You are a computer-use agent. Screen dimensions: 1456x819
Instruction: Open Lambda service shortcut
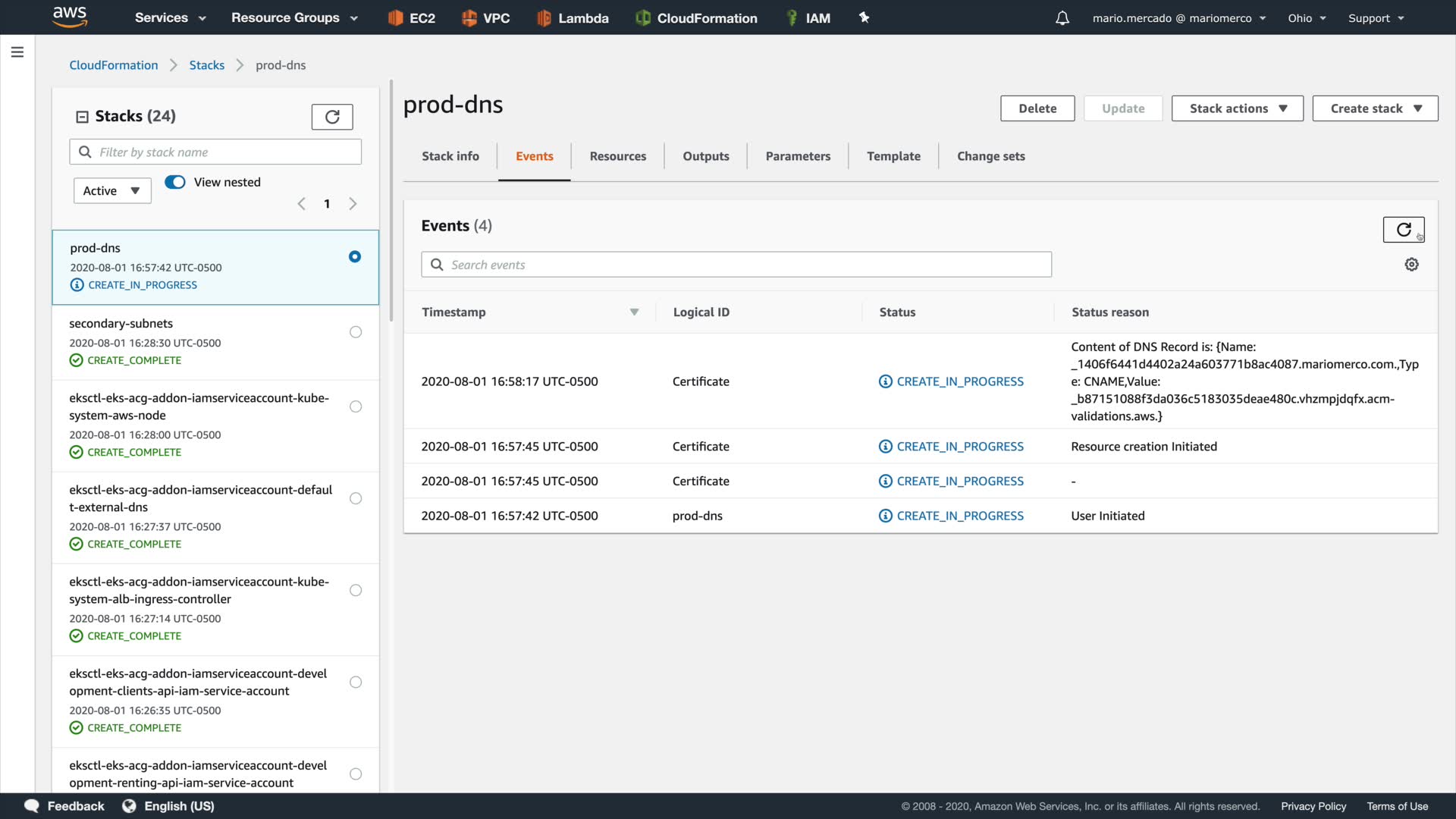(573, 18)
